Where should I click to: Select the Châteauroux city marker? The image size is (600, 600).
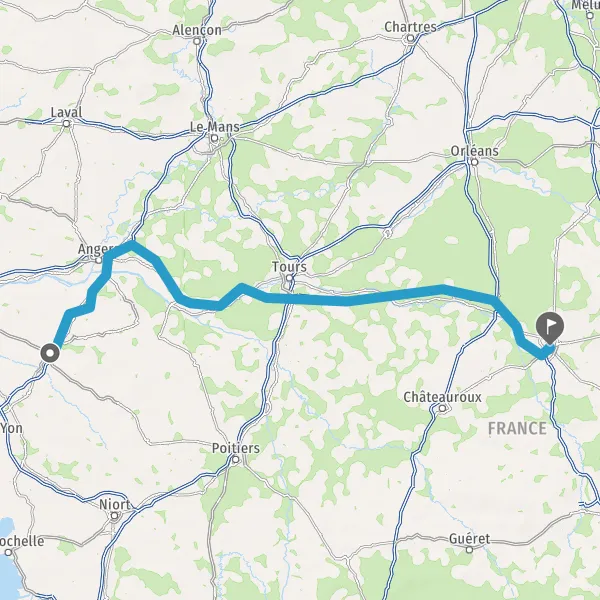442,408
